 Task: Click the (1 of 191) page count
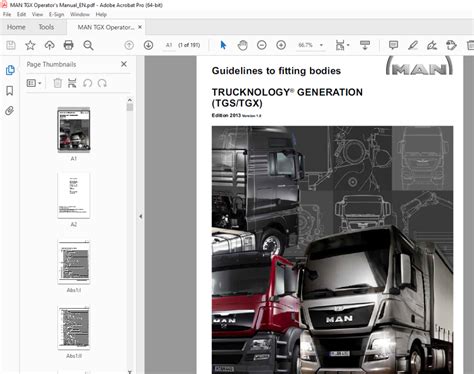(x=189, y=45)
